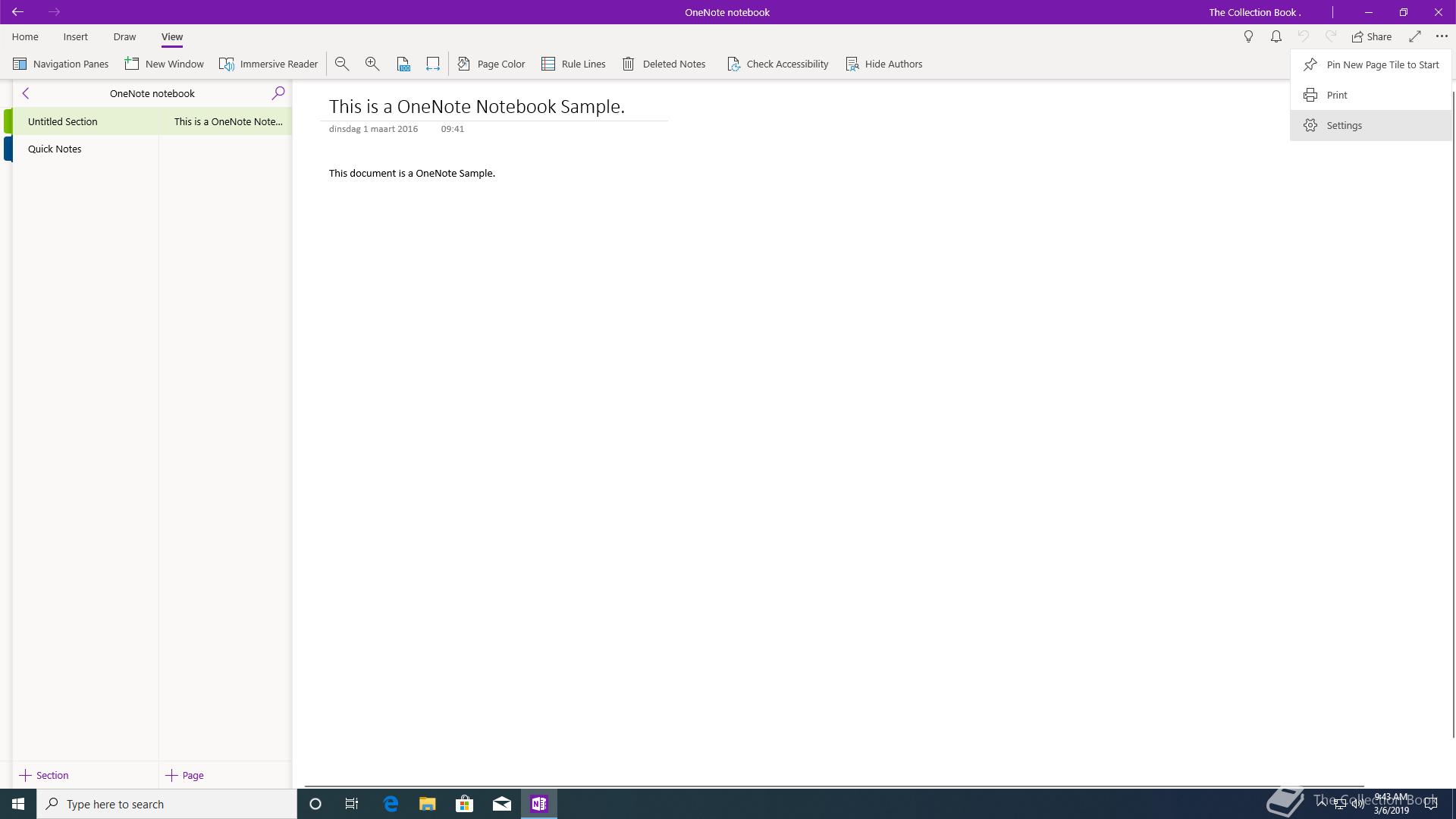Screen dimensions: 1456x819
Task: Change the Page Color
Action: pyautogui.click(x=491, y=64)
